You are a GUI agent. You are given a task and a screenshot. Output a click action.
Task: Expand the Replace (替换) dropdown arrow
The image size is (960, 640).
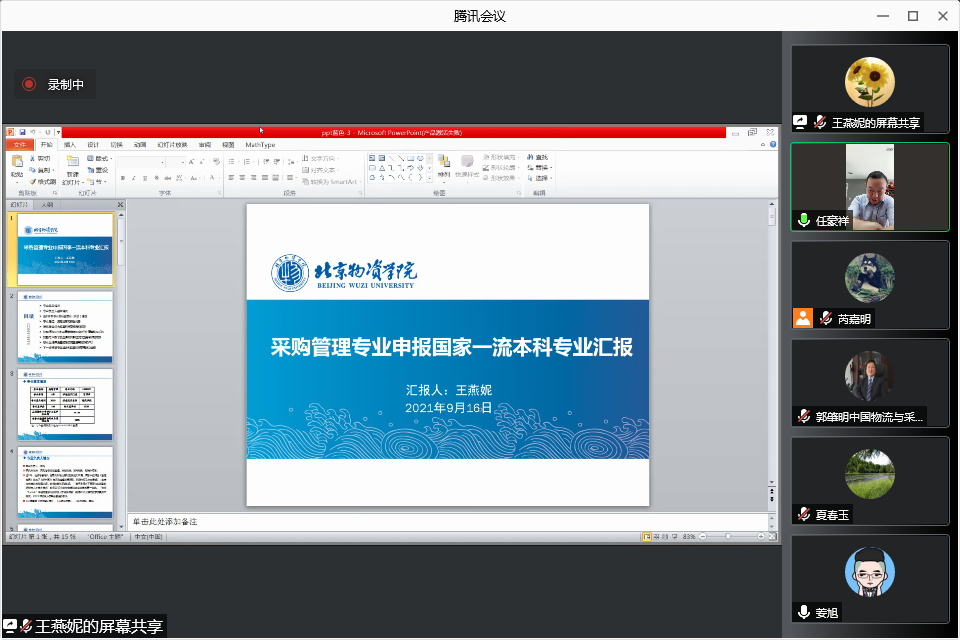pyautogui.click(x=552, y=168)
